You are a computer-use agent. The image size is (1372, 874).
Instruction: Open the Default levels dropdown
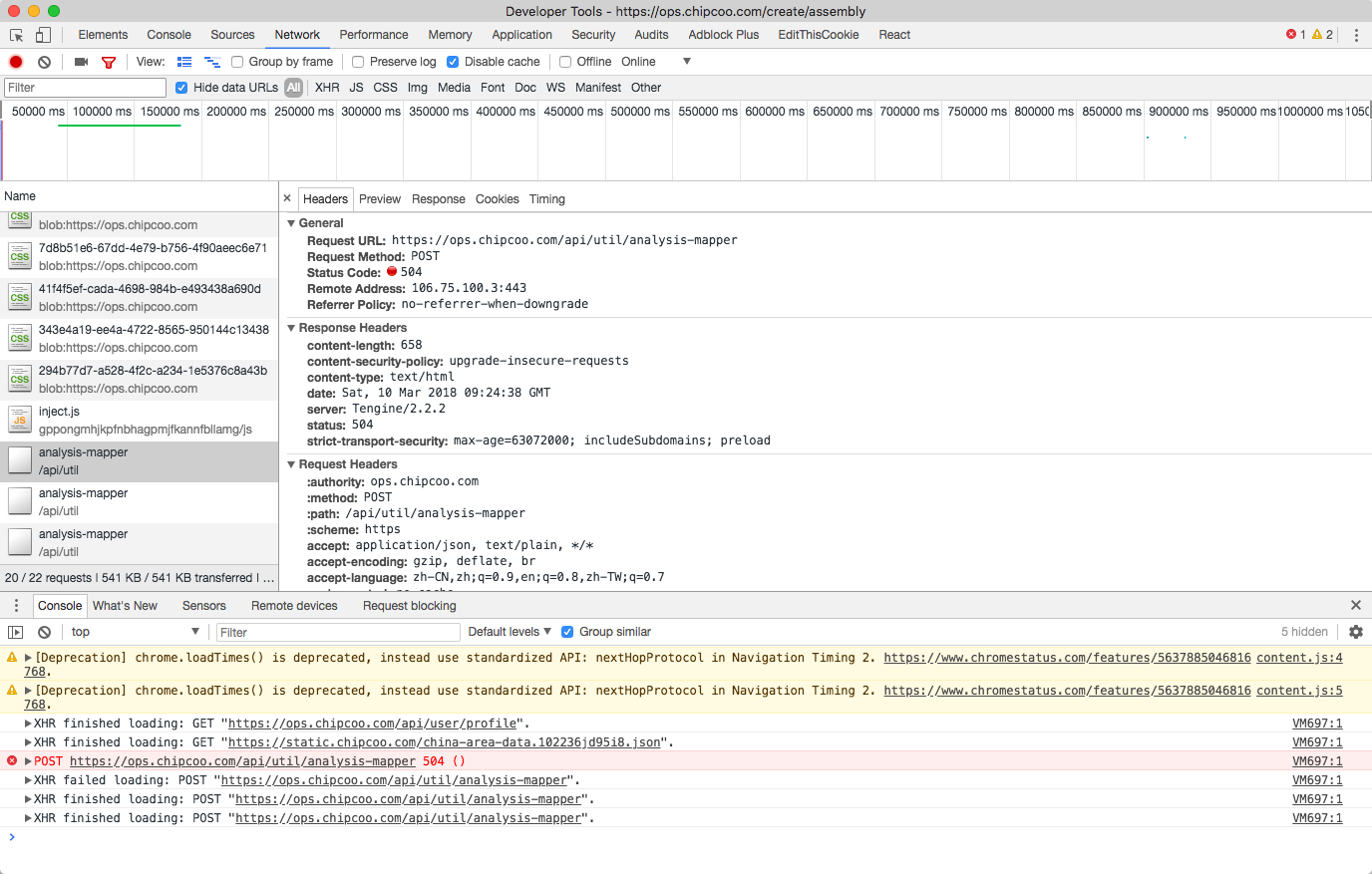(509, 632)
